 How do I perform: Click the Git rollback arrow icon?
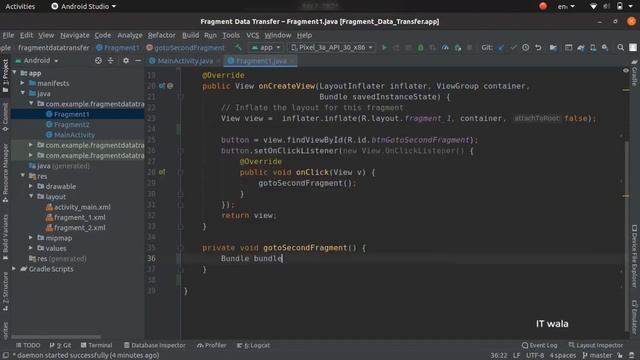(538, 48)
